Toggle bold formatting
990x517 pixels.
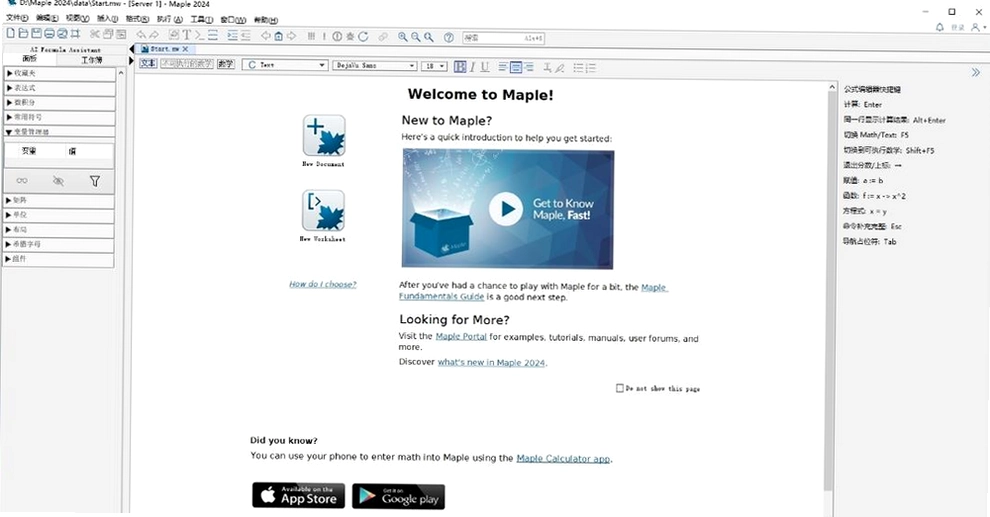[460, 66]
